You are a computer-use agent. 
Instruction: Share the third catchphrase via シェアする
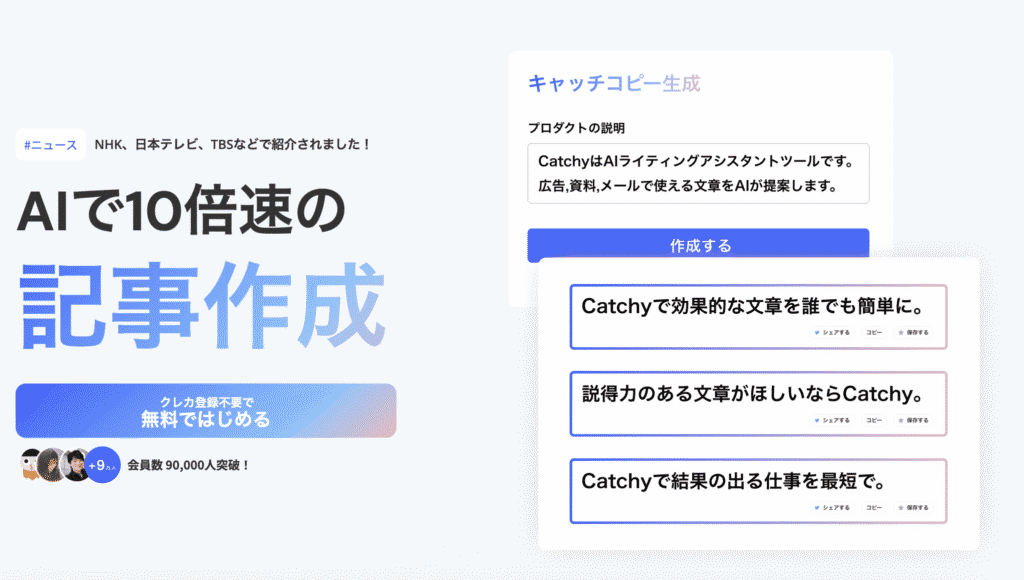[x=833, y=508]
